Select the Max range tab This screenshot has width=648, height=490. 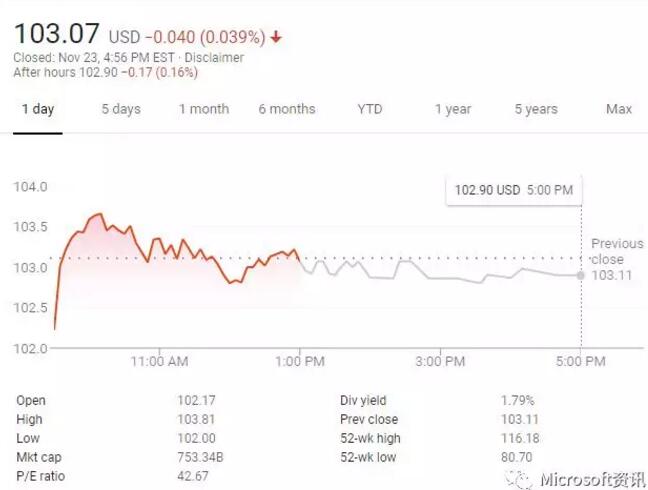pyautogui.click(x=619, y=109)
